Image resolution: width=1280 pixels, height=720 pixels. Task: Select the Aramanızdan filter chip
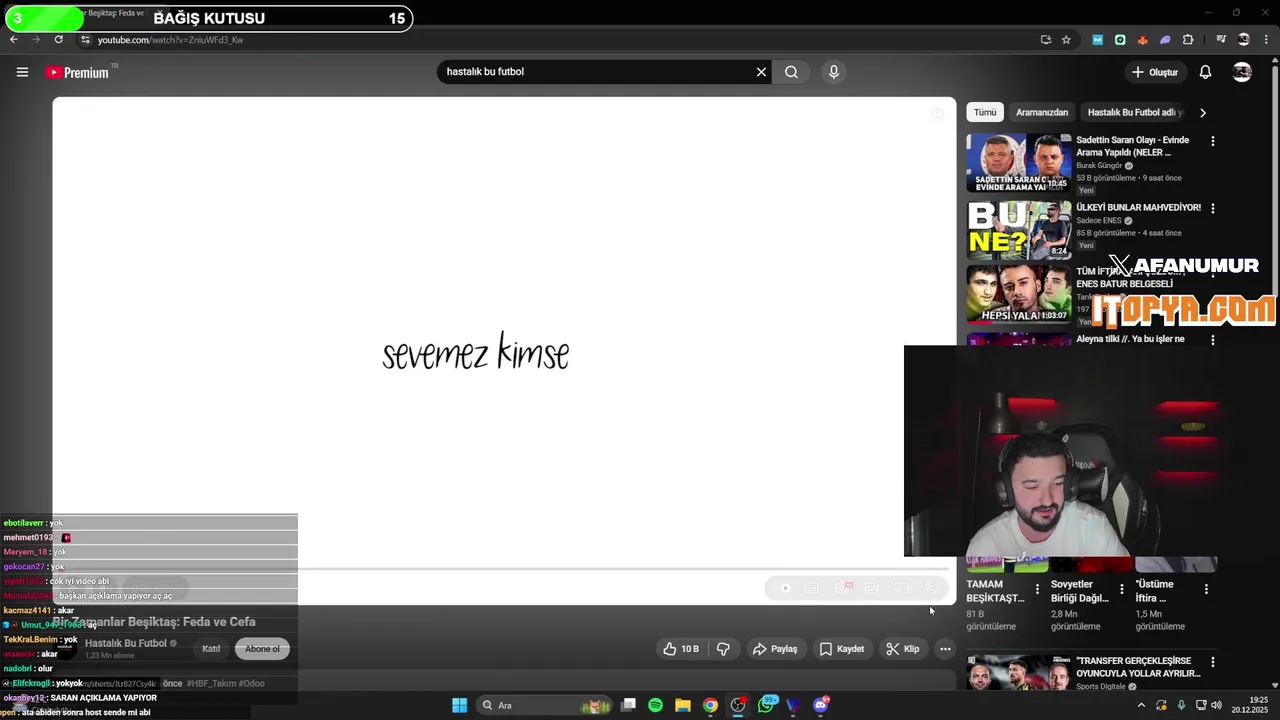coord(1042,112)
